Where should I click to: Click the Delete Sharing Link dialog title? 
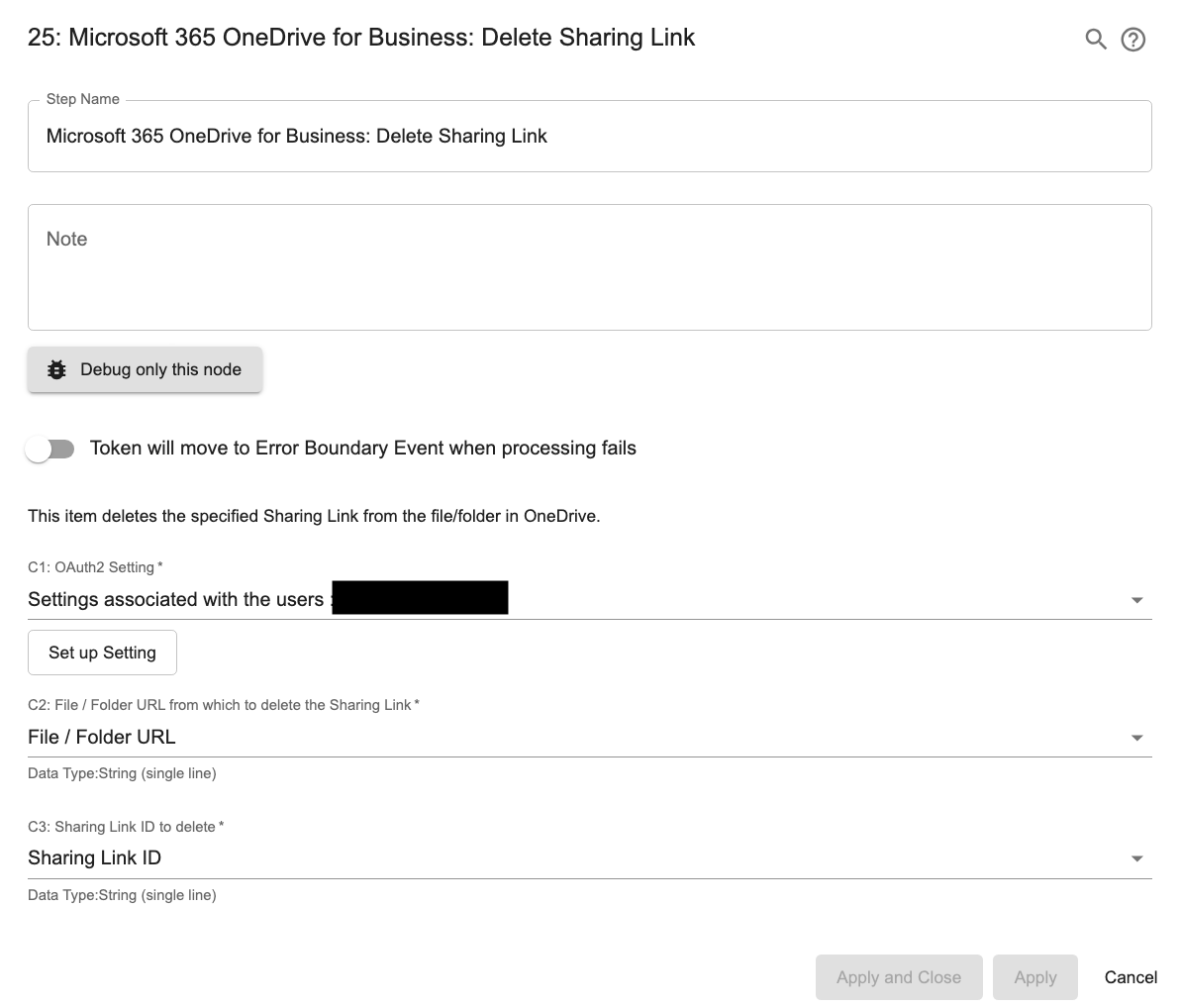point(361,37)
